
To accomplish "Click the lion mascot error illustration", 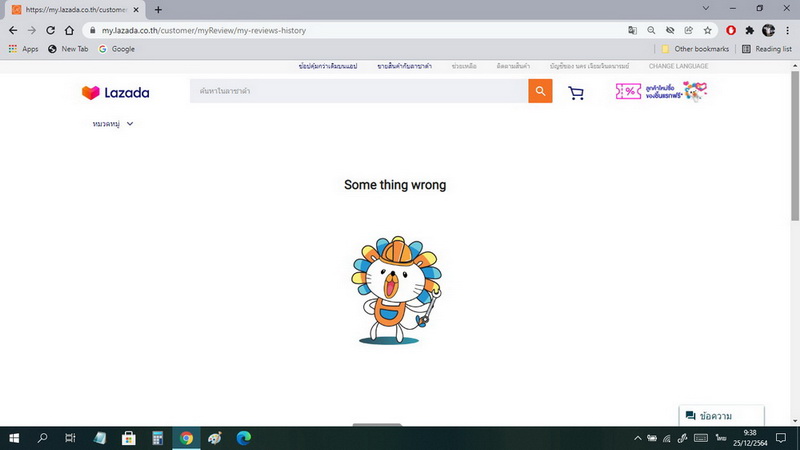I will coord(396,290).
